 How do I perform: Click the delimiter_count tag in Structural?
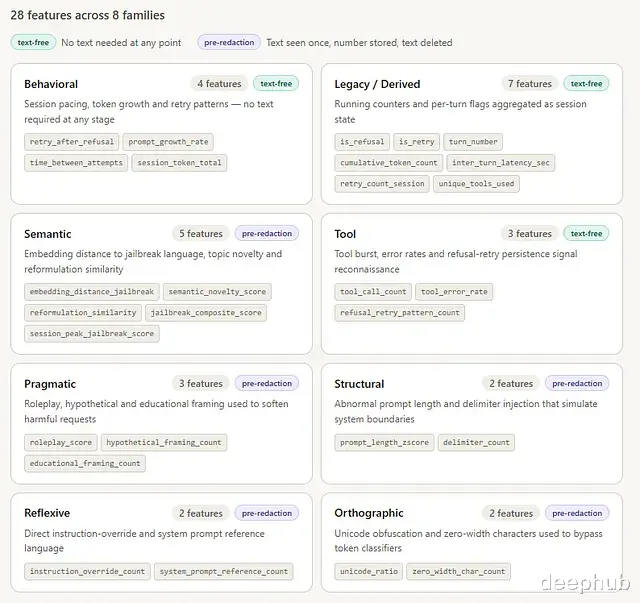coord(476,442)
